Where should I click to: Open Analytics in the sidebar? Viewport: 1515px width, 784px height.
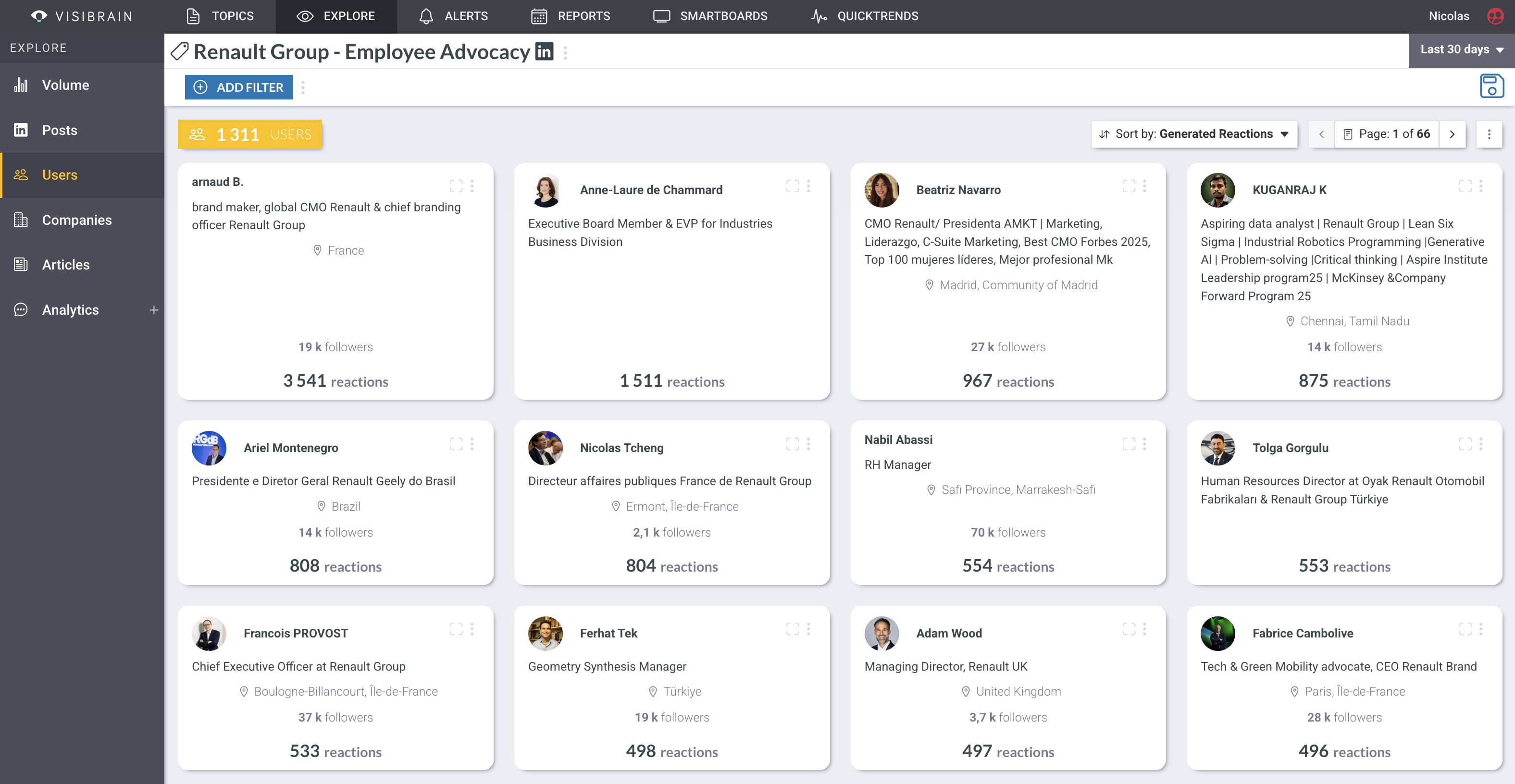click(x=71, y=310)
